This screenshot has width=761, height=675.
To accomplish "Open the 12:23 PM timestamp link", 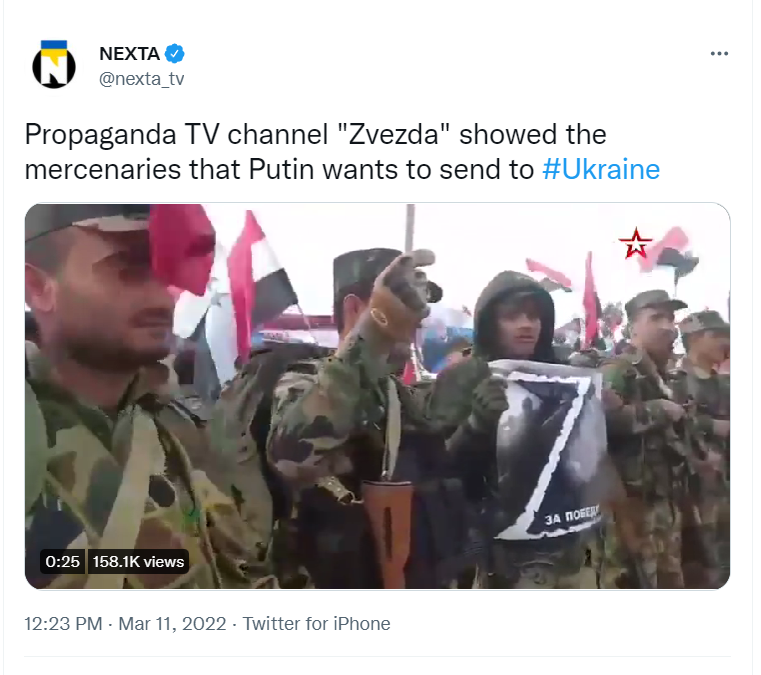I will click(x=64, y=624).
